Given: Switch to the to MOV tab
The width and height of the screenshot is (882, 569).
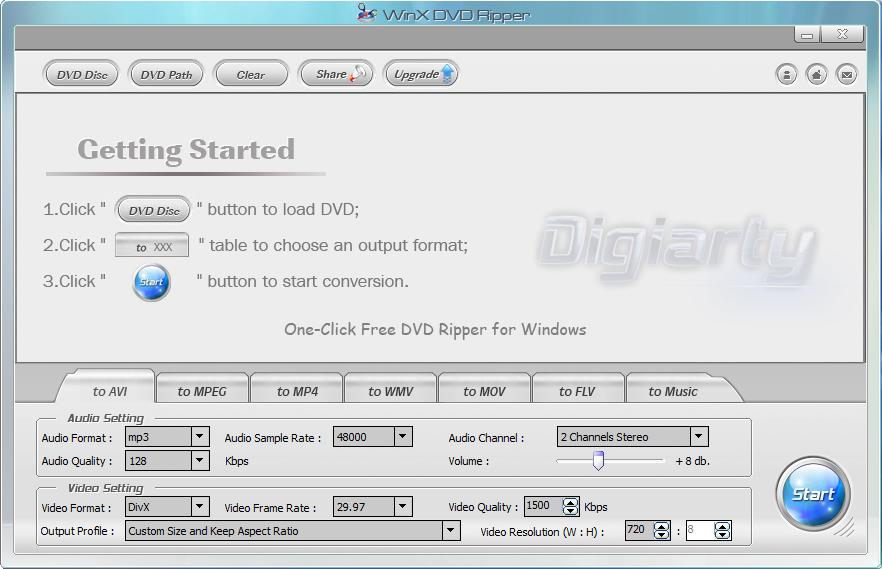Looking at the screenshot, I should [484, 391].
